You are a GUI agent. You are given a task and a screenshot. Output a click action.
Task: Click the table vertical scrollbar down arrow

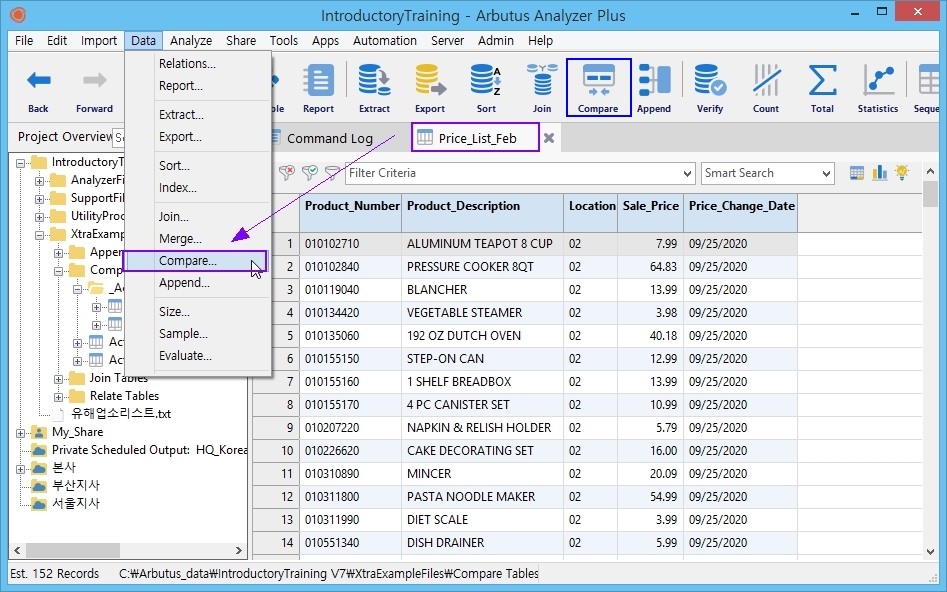pyautogui.click(x=930, y=551)
